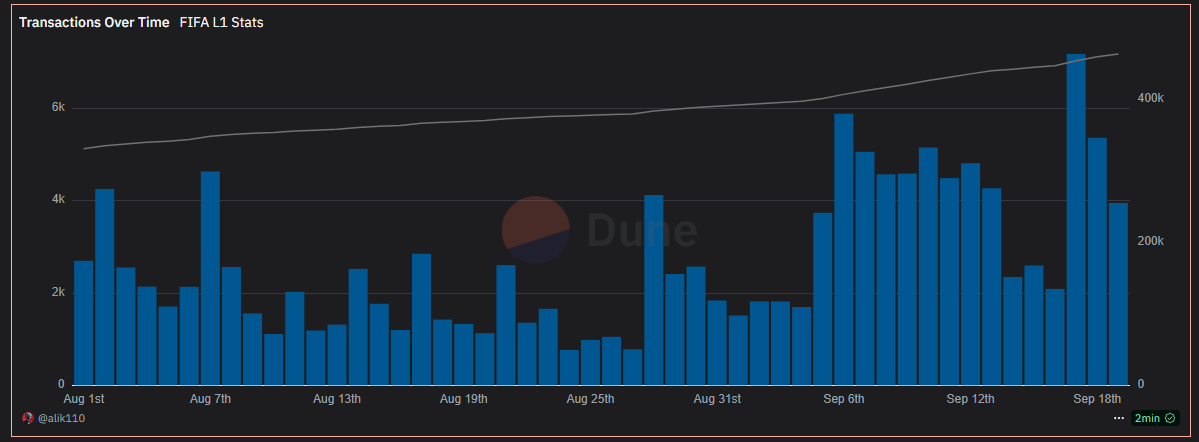
Task: Select the bar above the Aug 7th label
Action: 210,278
